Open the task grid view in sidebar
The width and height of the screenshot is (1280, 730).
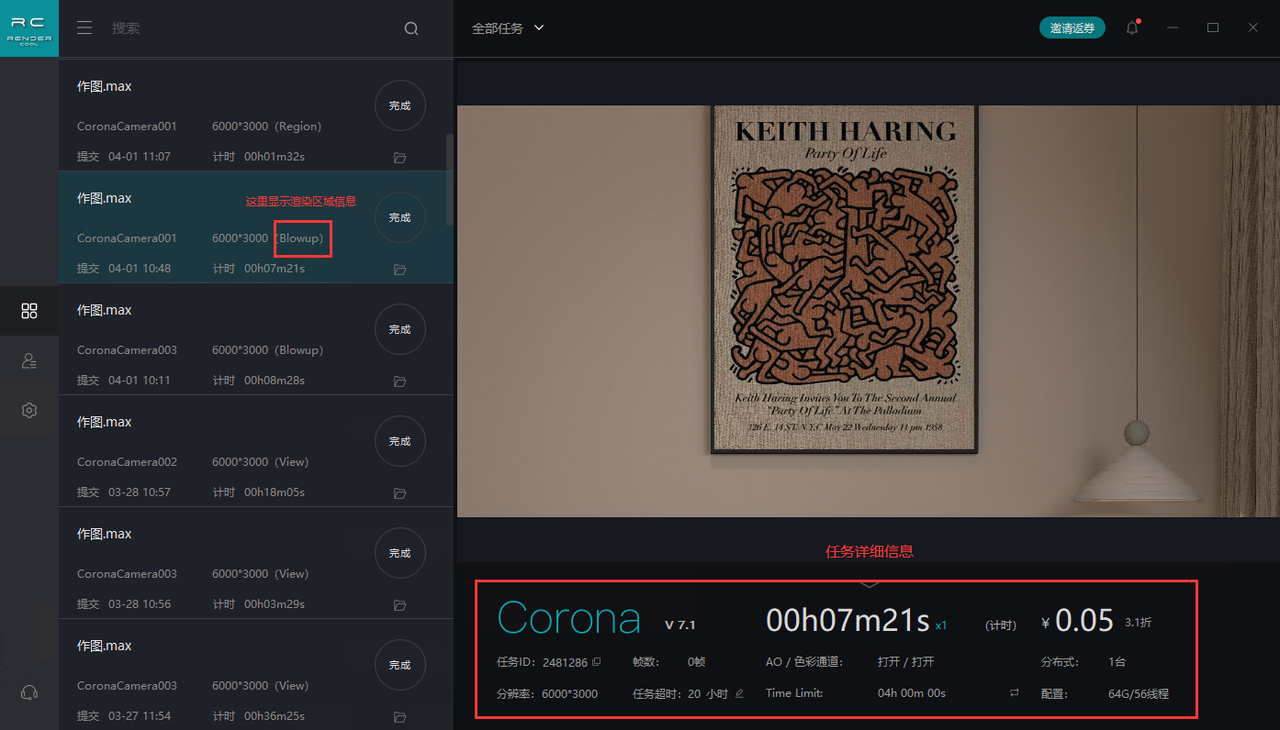coord(29,311)
